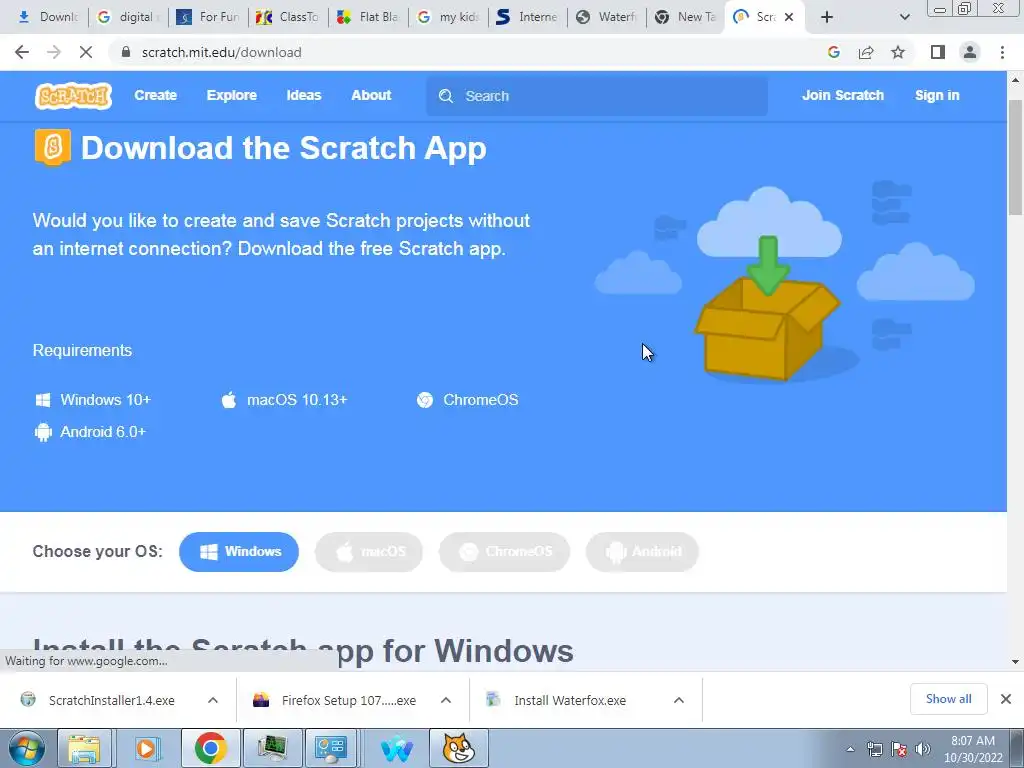Click the Scratch logo
The image size is (1024, 768).
tap(73, 96)
